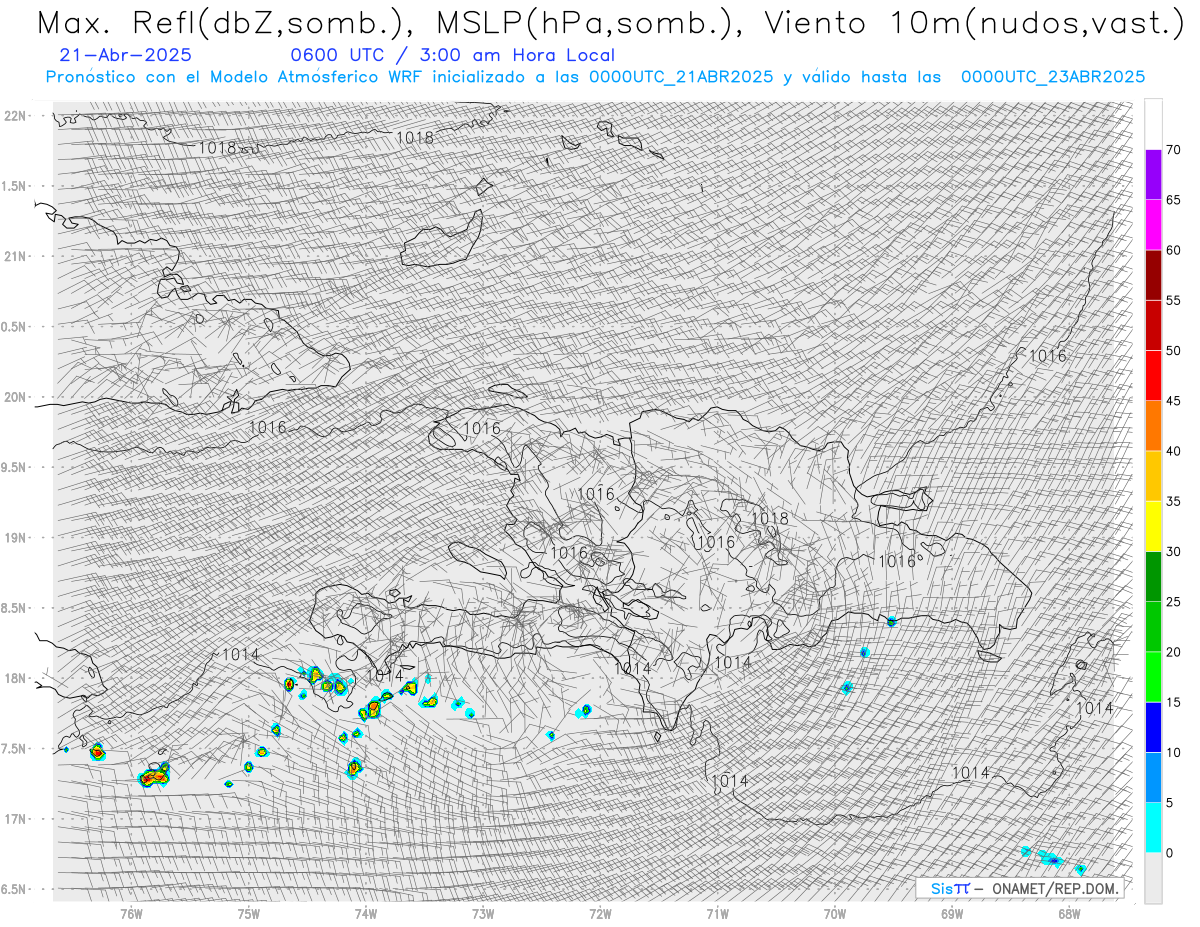Click the cyan 0–5 dBZ color band
The width and height of the screenshot is (1200, 927).
tap(1153, 827)
